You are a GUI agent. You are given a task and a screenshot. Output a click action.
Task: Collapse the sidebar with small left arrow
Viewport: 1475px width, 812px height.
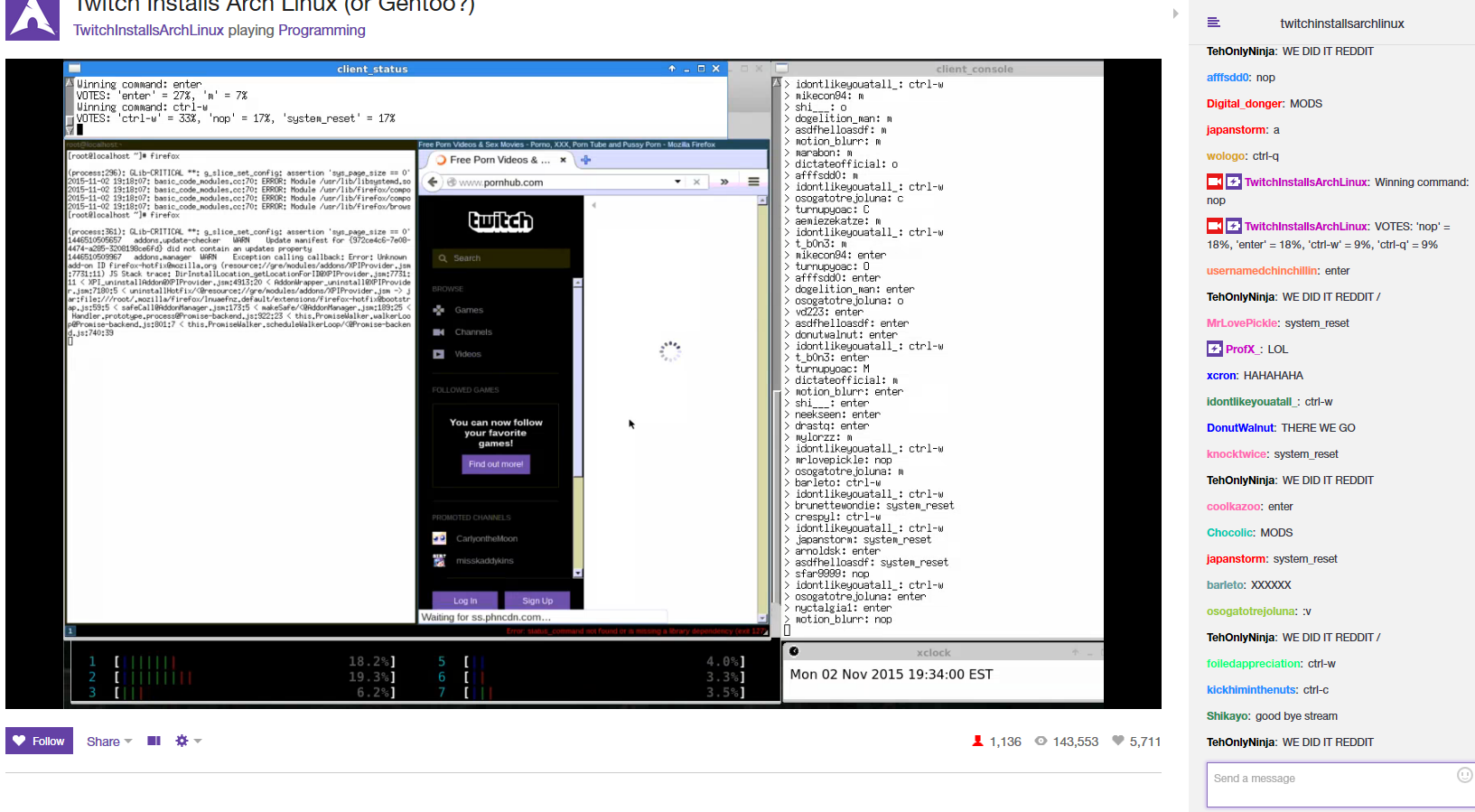[x=593, y=206]
